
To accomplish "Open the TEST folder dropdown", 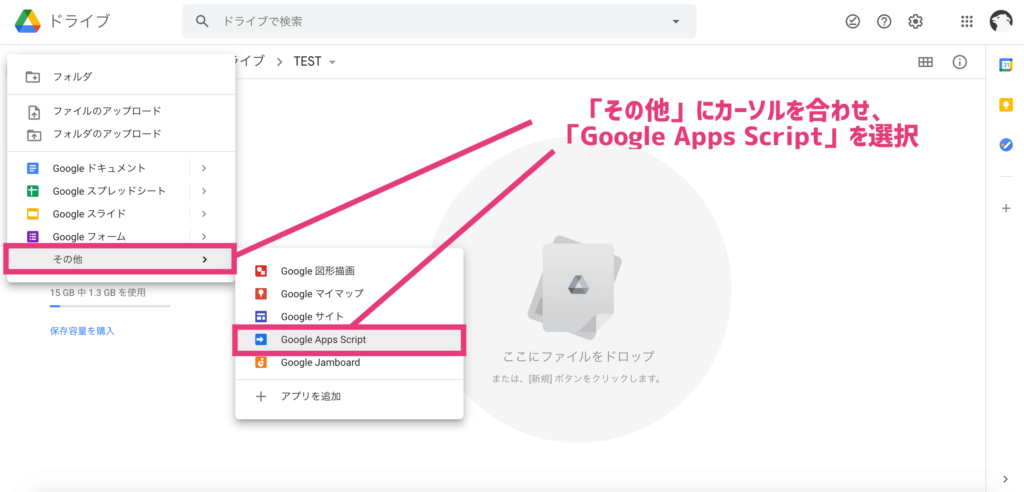I will 332,62.
